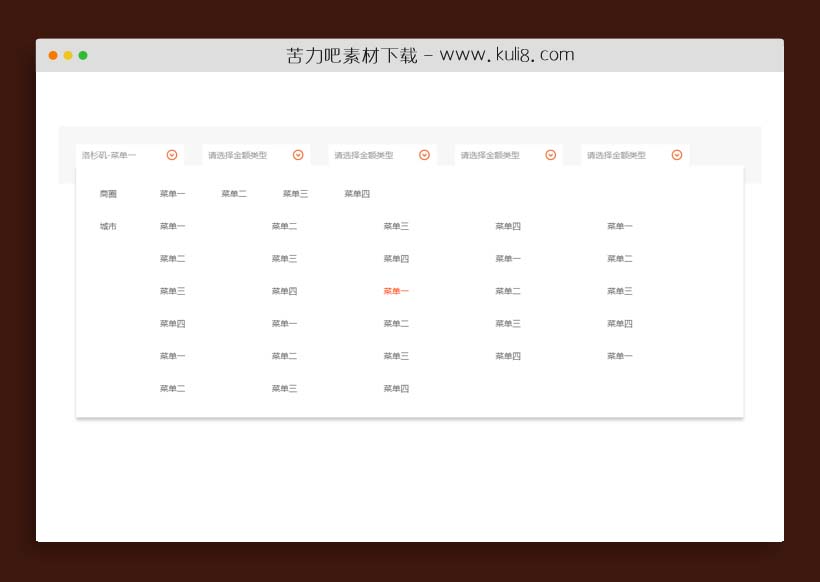Click "菜单三" in the 商圈 row

coord(295,193)
